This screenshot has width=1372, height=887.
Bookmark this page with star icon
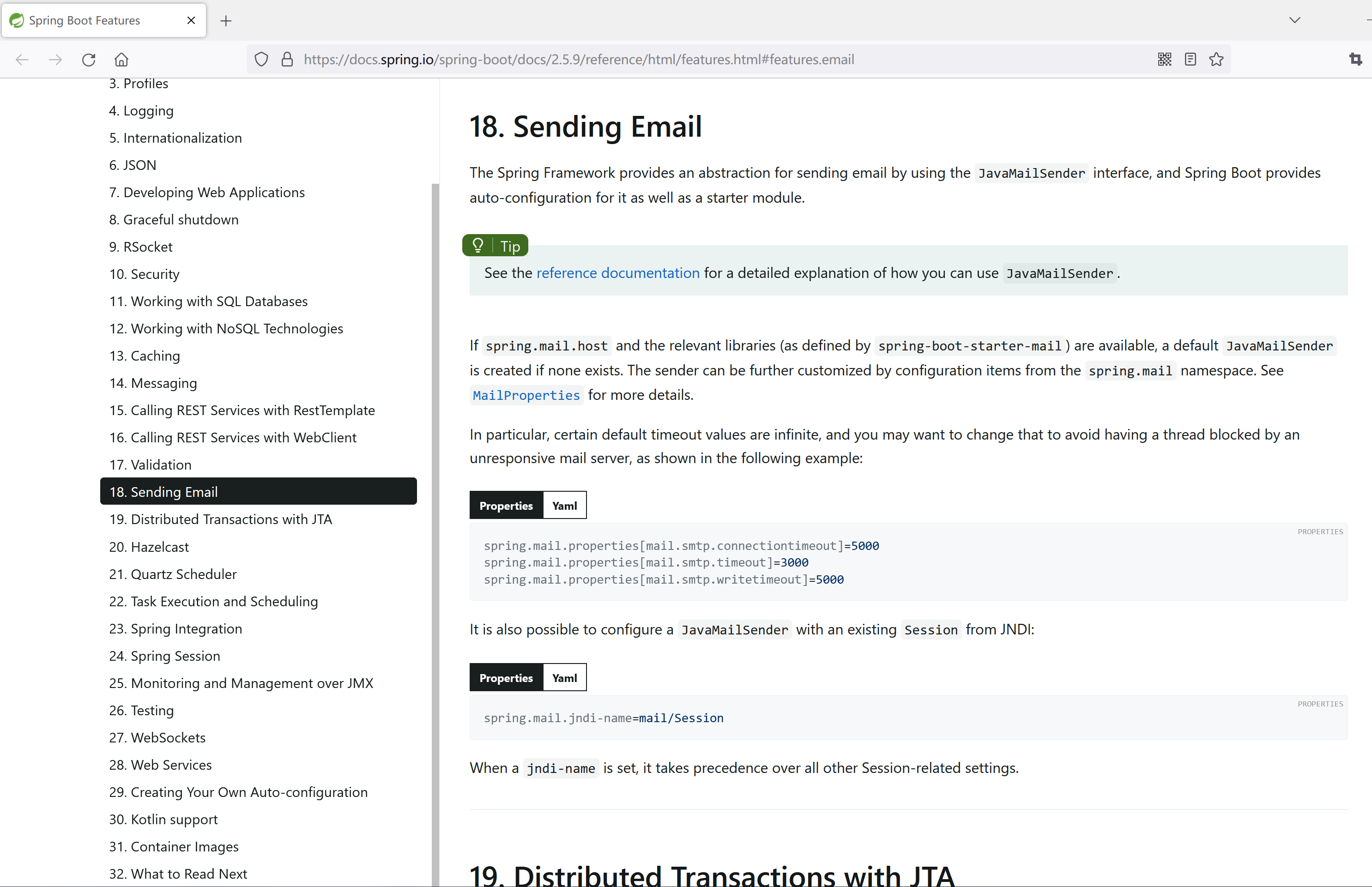(x=1216, y=59)
